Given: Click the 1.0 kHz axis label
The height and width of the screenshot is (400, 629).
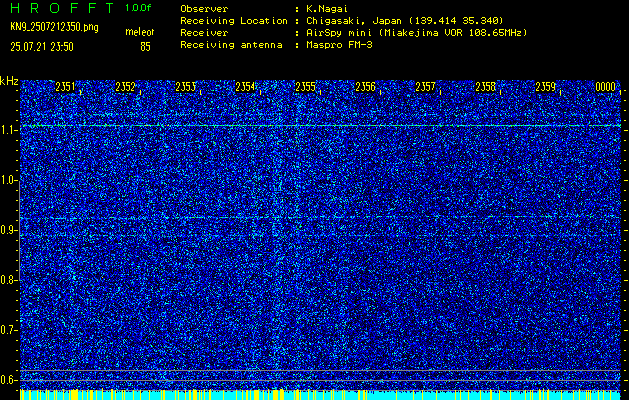Looking at the screenshot, I should [x=8, y=181].
